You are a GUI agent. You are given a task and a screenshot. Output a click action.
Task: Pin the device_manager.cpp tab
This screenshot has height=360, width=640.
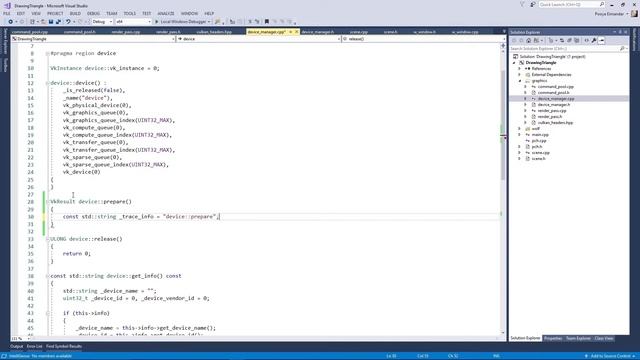point(290,32)
